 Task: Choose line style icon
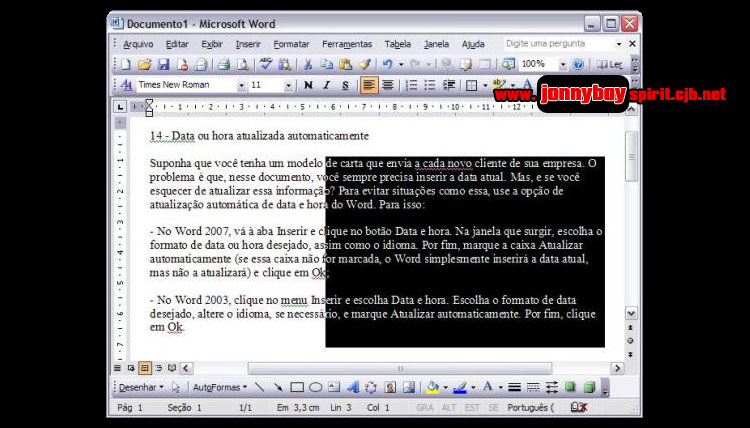[514, 387]
